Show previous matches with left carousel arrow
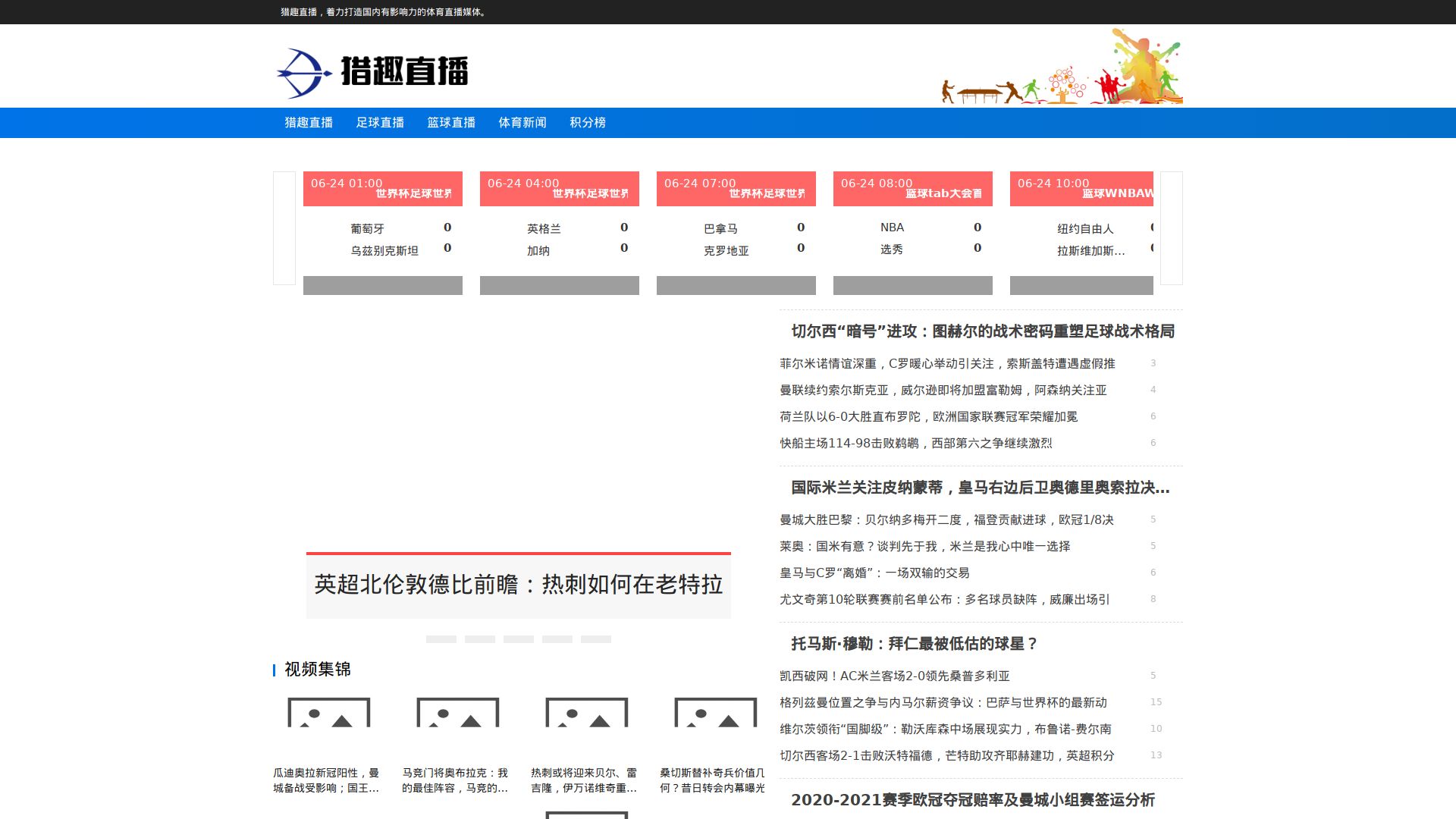This screenshot has width=1456, height=819. pyautogui.click(x=284, y=228)
